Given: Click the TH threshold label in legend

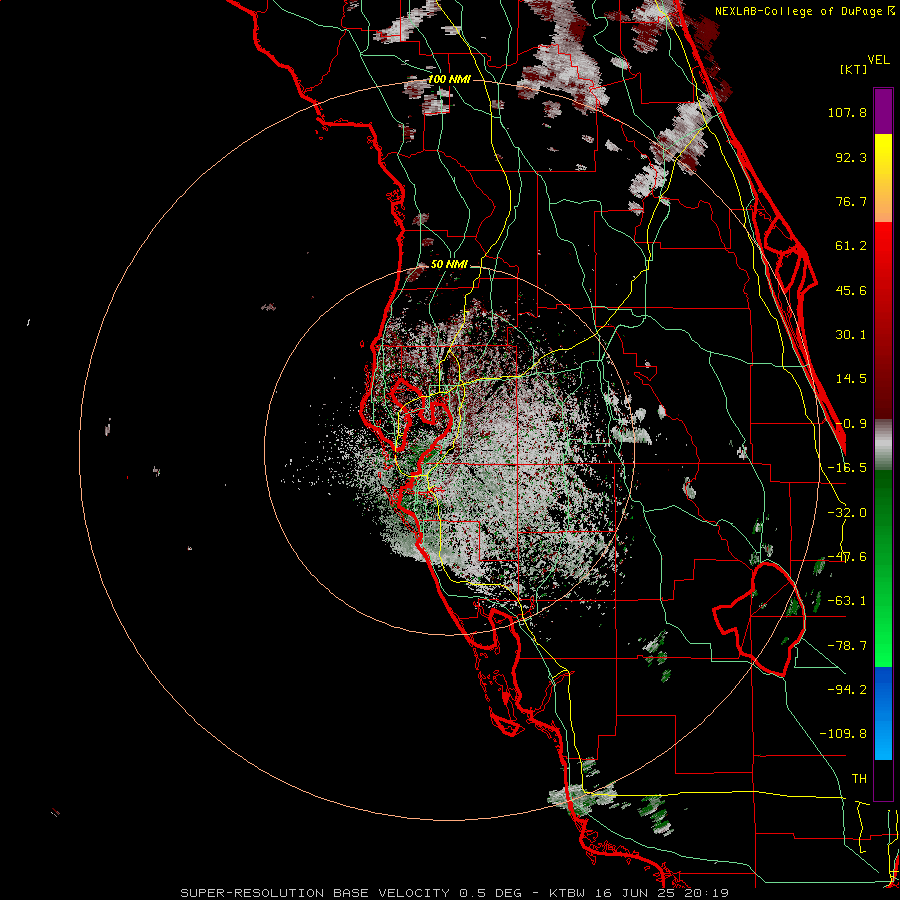Looking at the screenshot, I should point(859,779).
